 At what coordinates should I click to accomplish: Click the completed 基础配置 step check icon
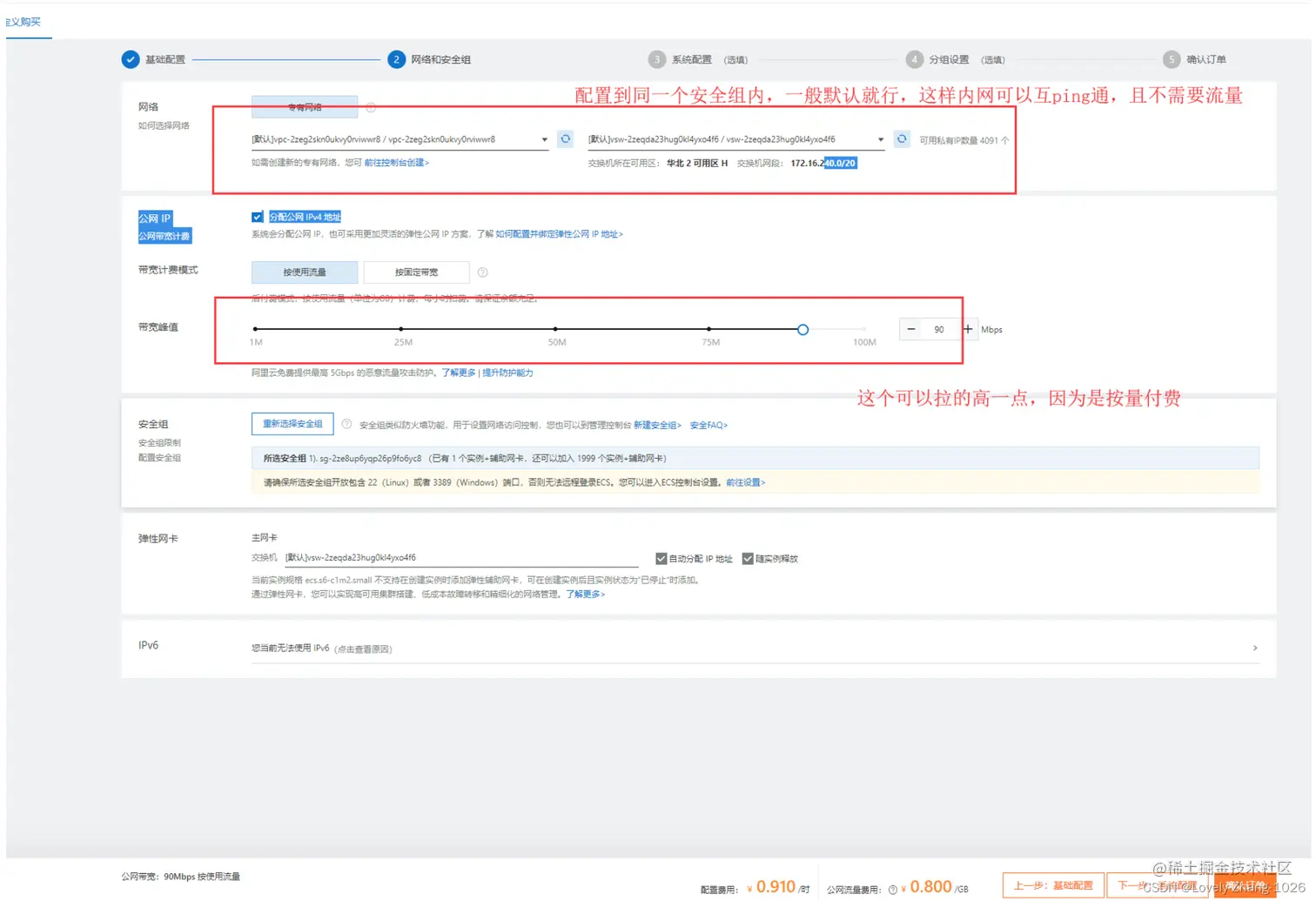click(131, 58)
